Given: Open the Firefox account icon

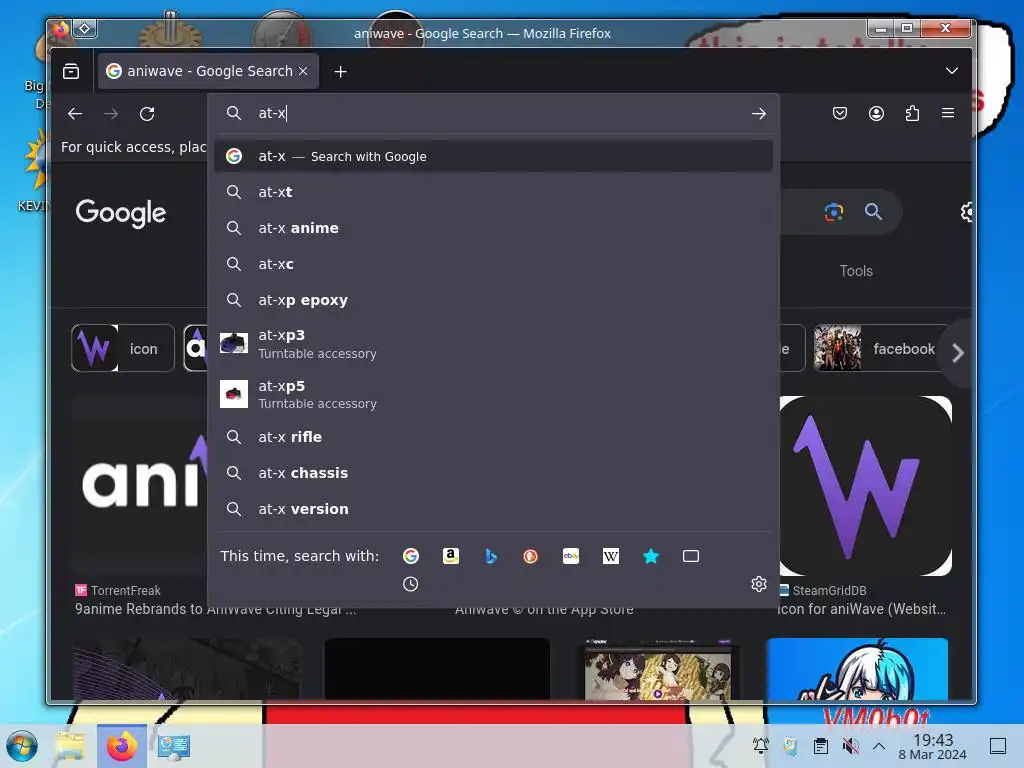Looking at the screenshot, I should click(876, 113).
